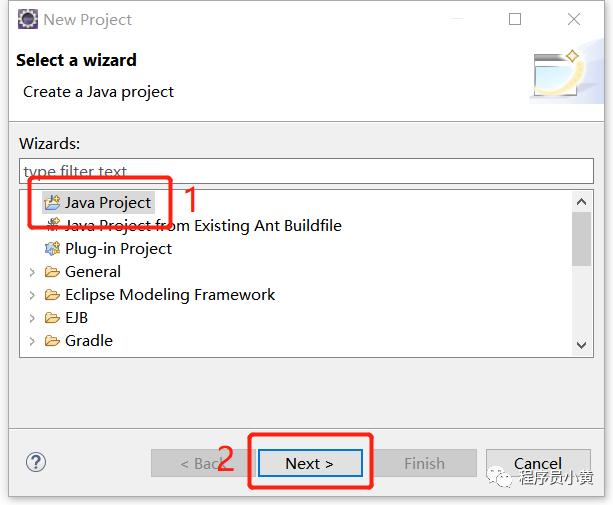Image resolution: width=613 pixels, height=505 pixels.
Task: Click the EJB folder icon
Action: click(x=52, y=318)
